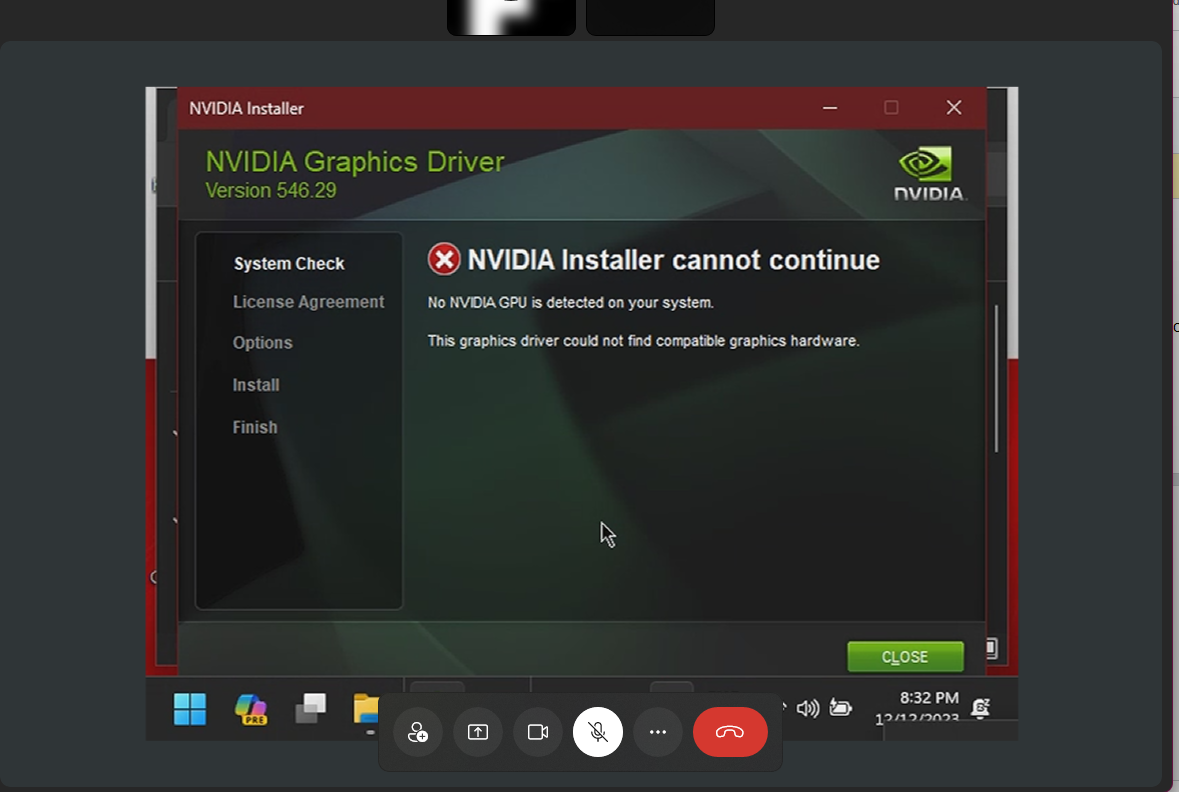Select Install step in sidebar
The width and height of the screenshot is (1179, 792).
(256, 385)
